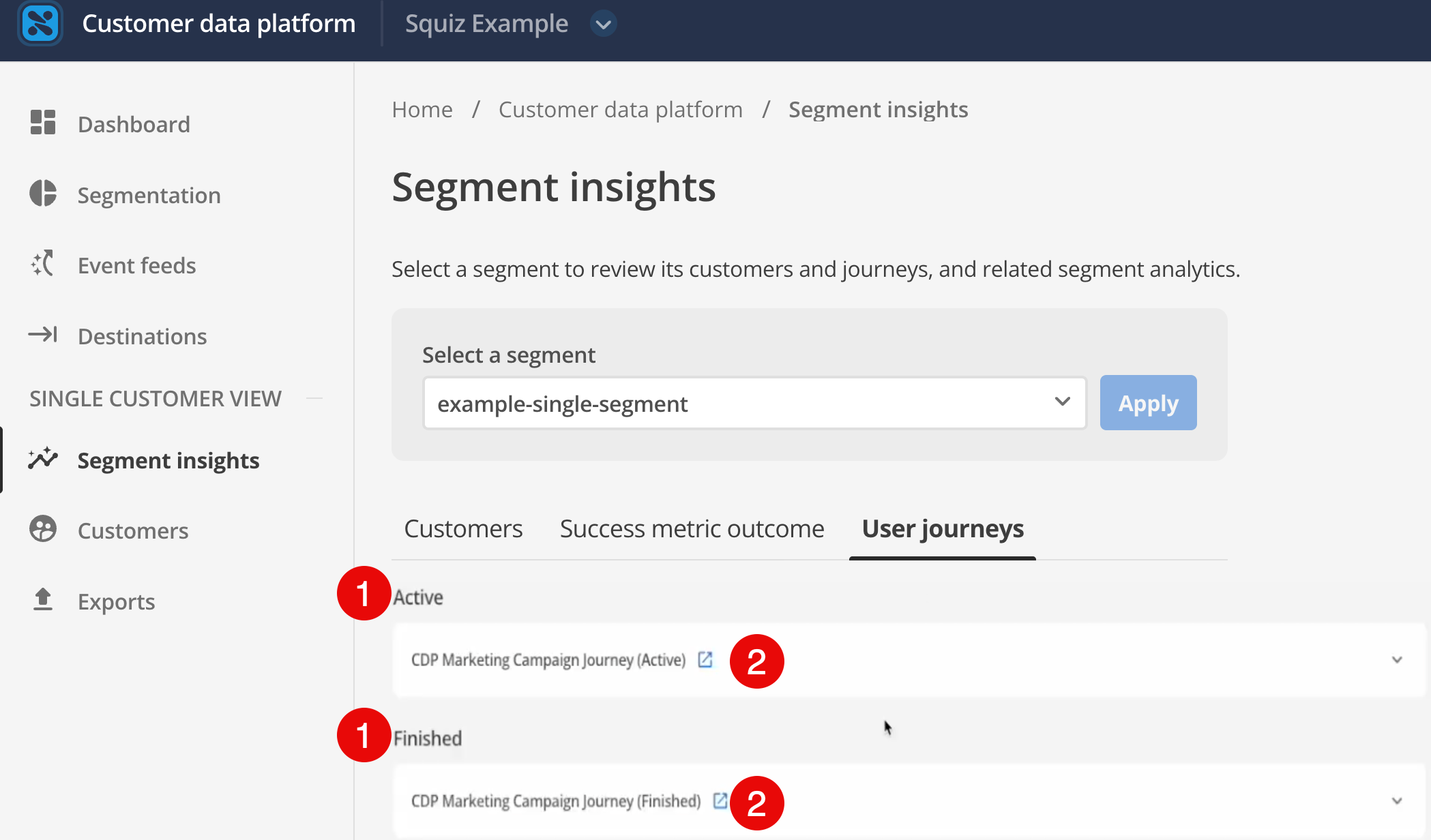Open CDP Marketing Campaign Journey (Finished) external link
This screenshot has height=840, width=1431.
click(720, 800)
